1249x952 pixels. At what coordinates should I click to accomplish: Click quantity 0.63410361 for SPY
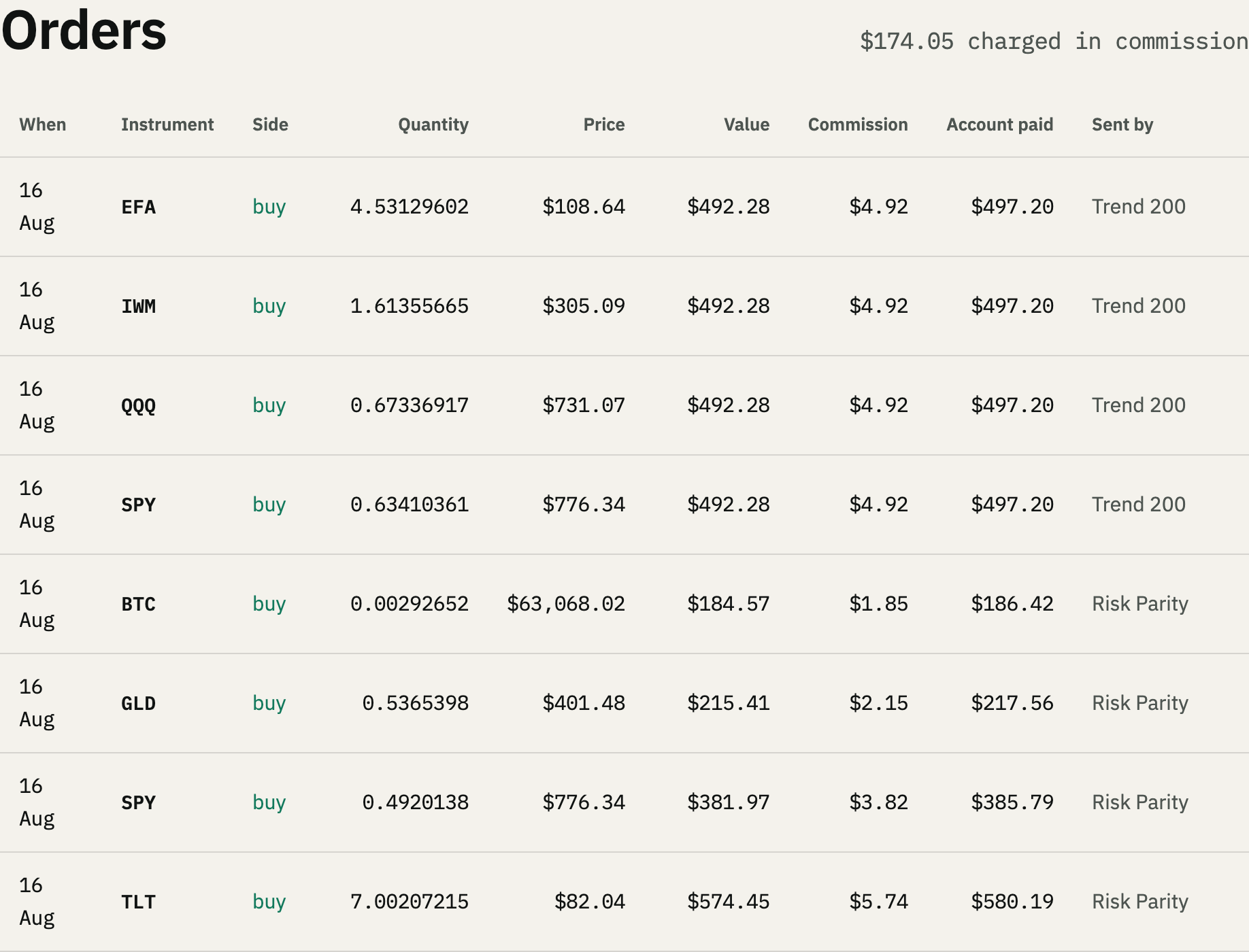point(410,505)
